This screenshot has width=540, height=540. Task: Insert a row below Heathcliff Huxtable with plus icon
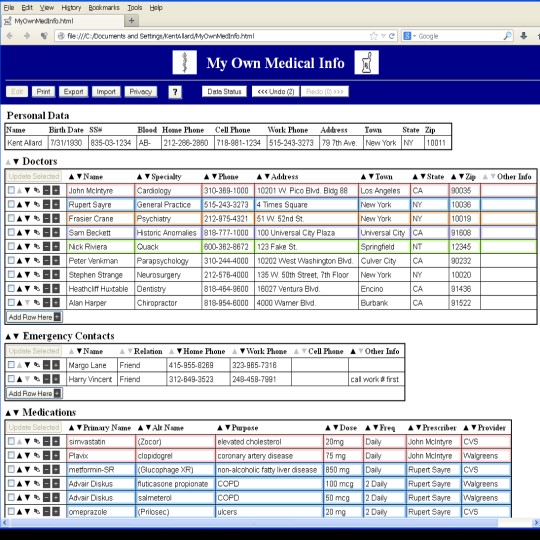coord(56,289)
